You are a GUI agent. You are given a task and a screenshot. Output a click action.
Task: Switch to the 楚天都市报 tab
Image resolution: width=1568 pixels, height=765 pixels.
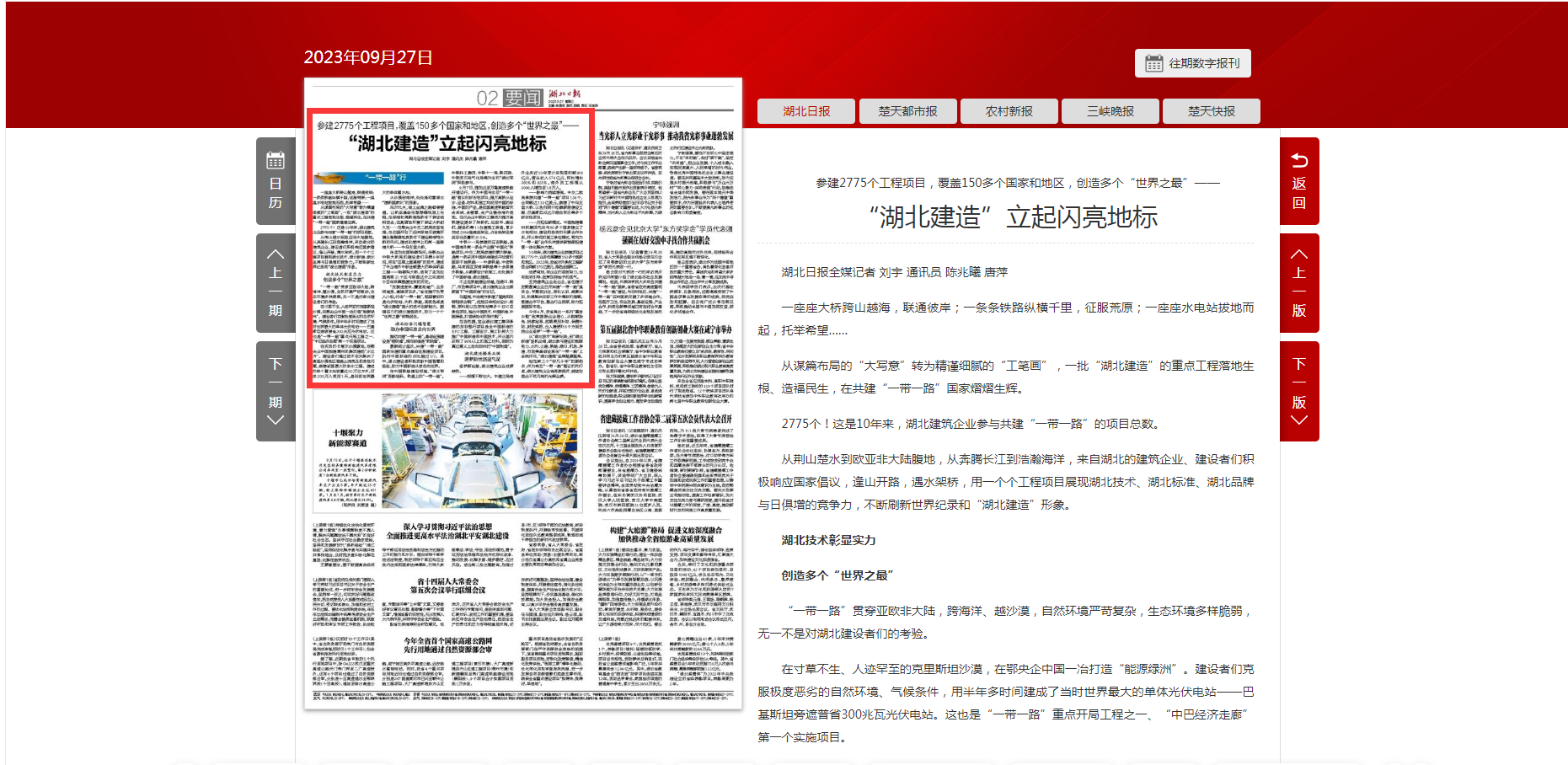pos(907,111)
